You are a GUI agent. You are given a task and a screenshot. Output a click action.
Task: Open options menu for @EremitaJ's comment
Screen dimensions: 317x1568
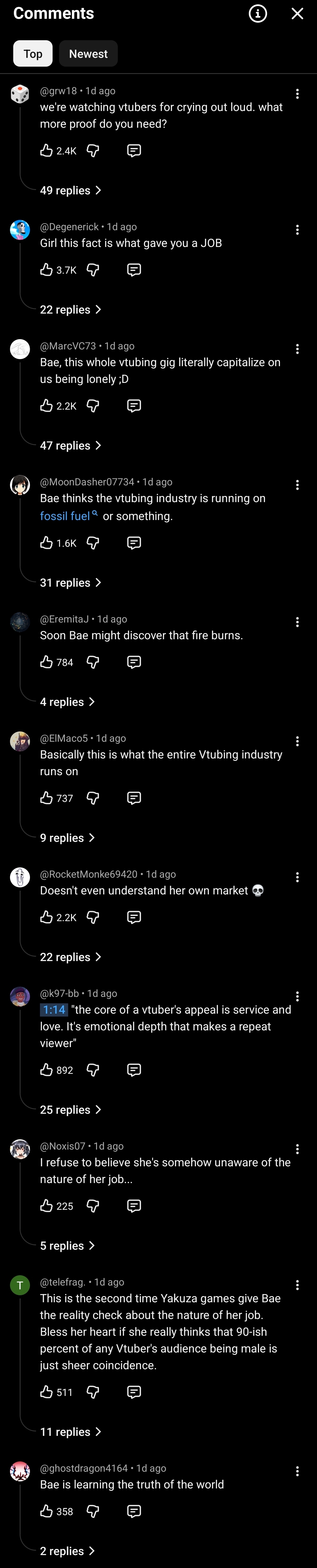pos(297,622)
